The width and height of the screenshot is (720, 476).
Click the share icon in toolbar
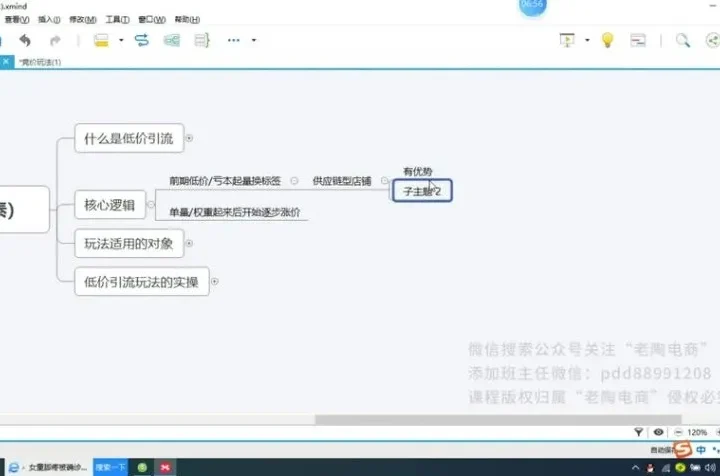(x=711, y=41)
